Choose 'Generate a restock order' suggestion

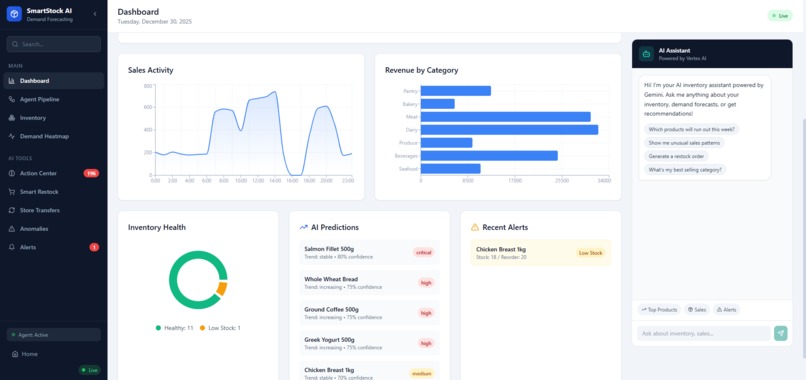point(676,156)
